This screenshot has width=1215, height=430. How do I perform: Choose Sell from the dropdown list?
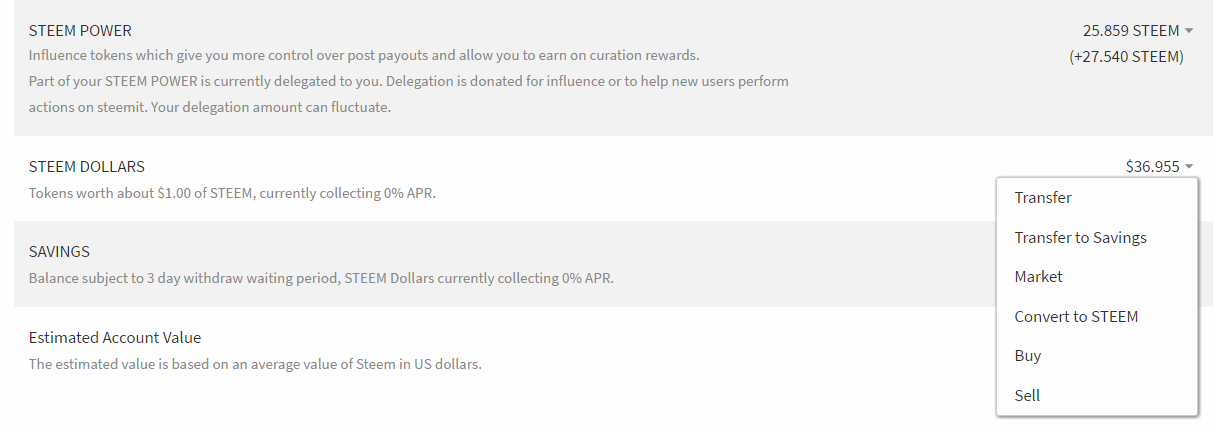click(1027, 396)
